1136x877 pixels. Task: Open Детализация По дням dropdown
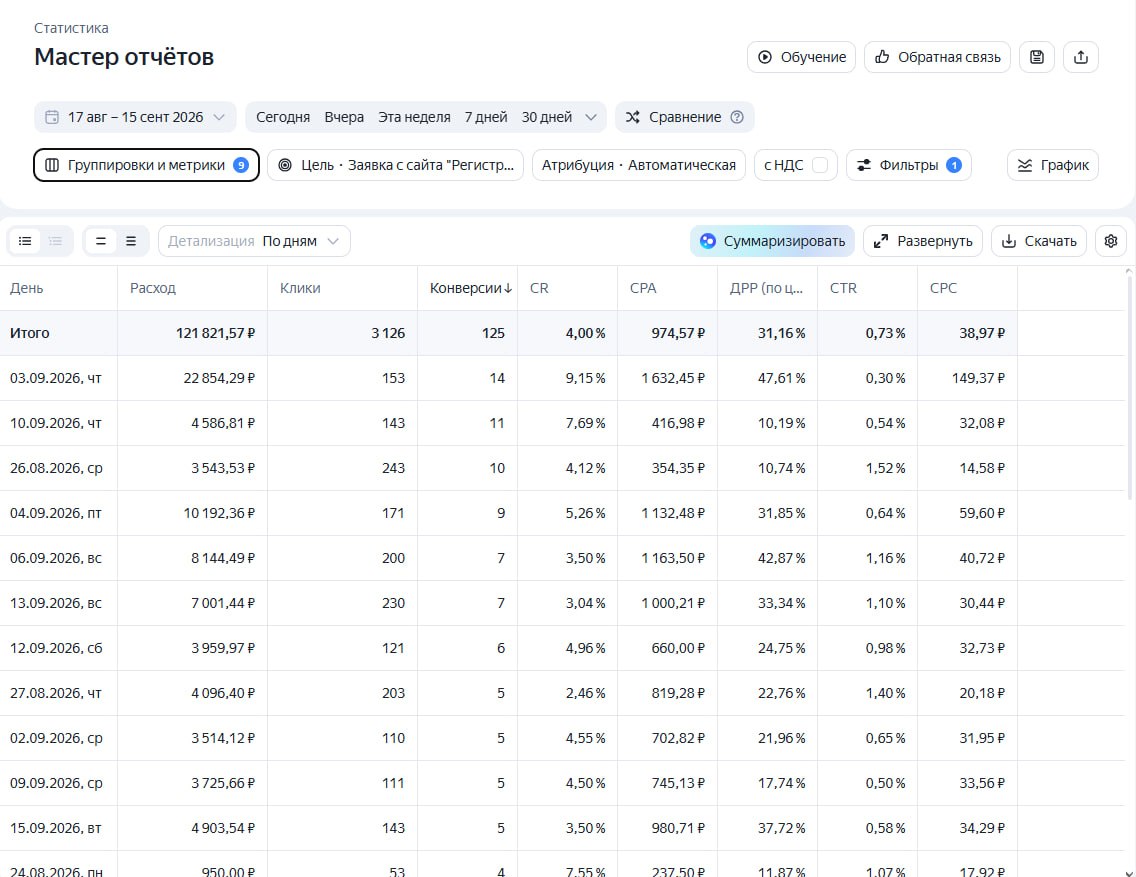coord(254,241)
